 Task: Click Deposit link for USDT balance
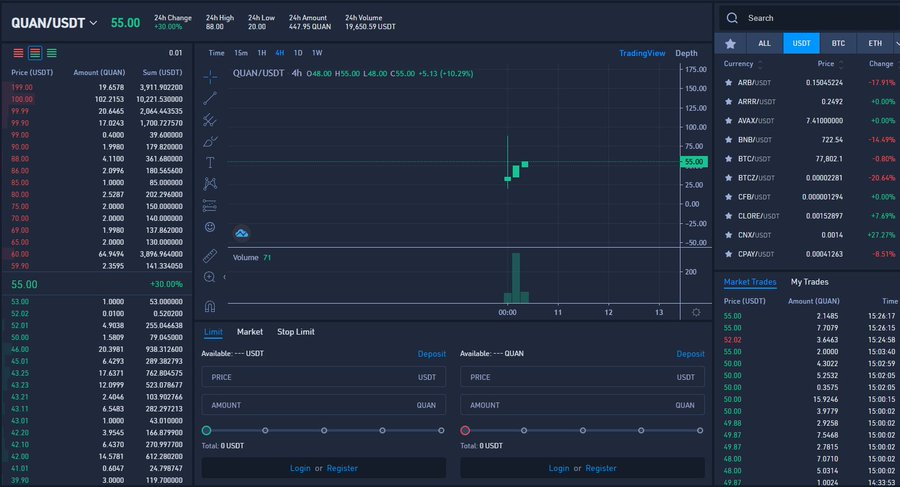coord(432,354)
